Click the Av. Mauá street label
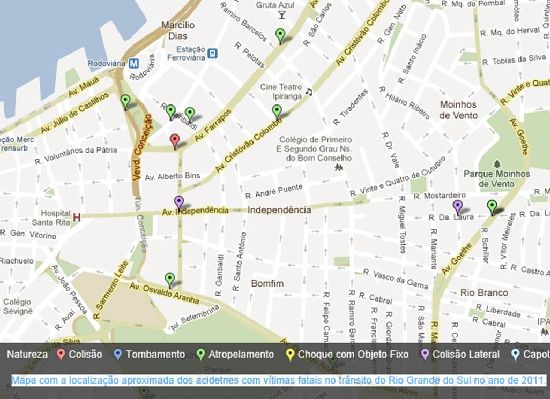The height and width of the screenshot is (399, 550). (84, 86)
